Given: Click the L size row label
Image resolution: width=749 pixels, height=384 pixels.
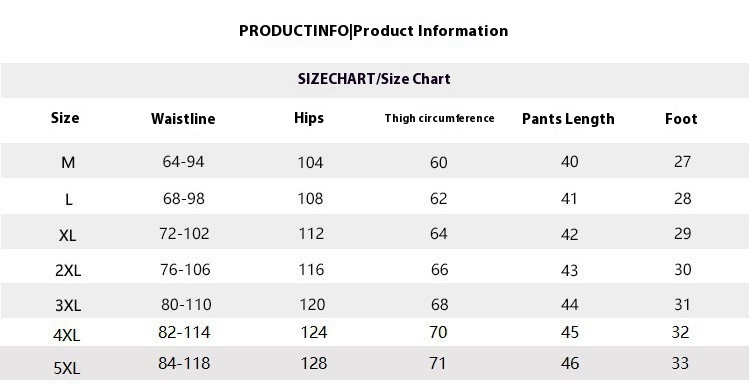Looking at the screenshot, I should 69,200.
